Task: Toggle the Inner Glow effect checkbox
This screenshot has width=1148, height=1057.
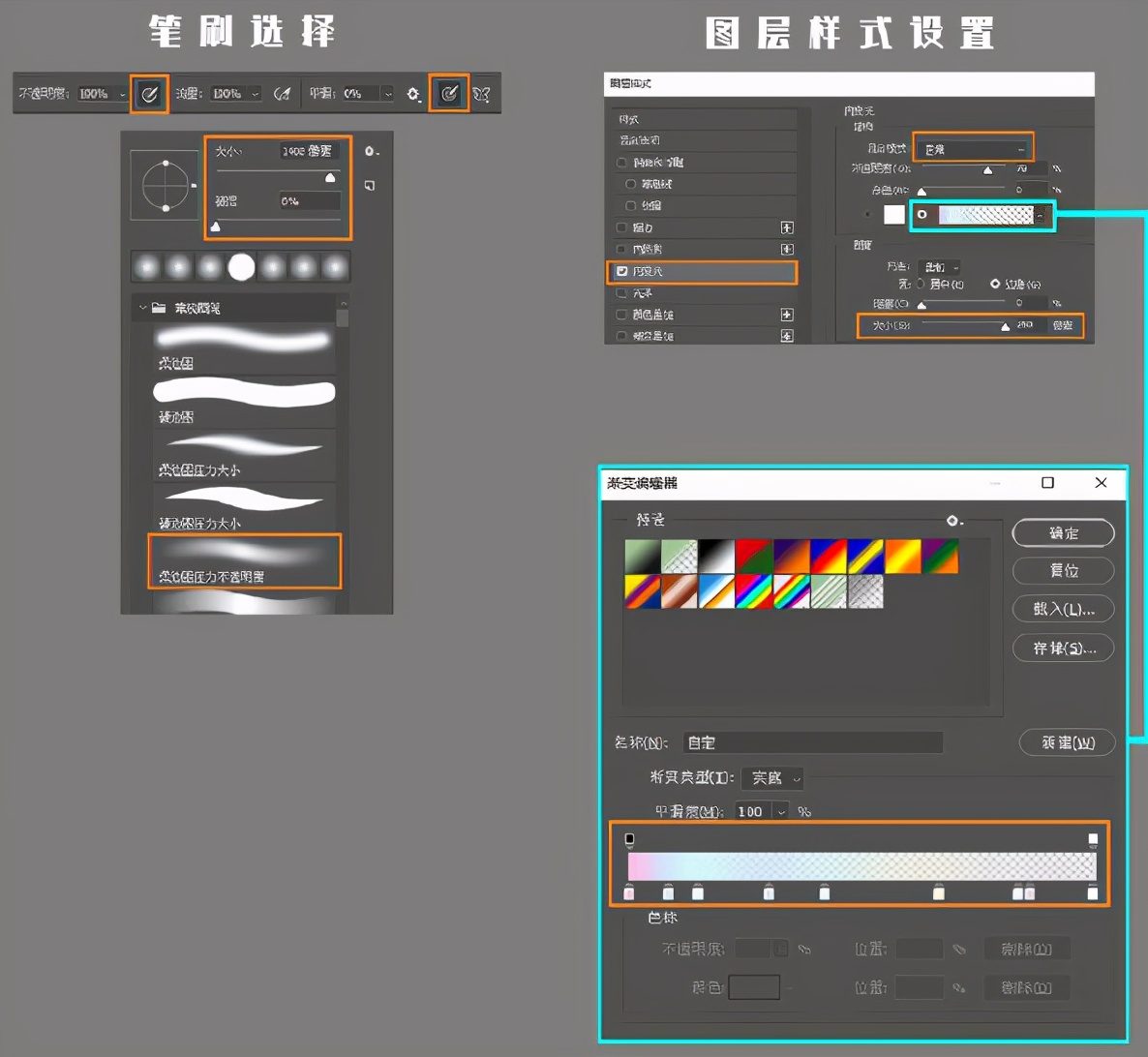Action: tap(622, 272)
